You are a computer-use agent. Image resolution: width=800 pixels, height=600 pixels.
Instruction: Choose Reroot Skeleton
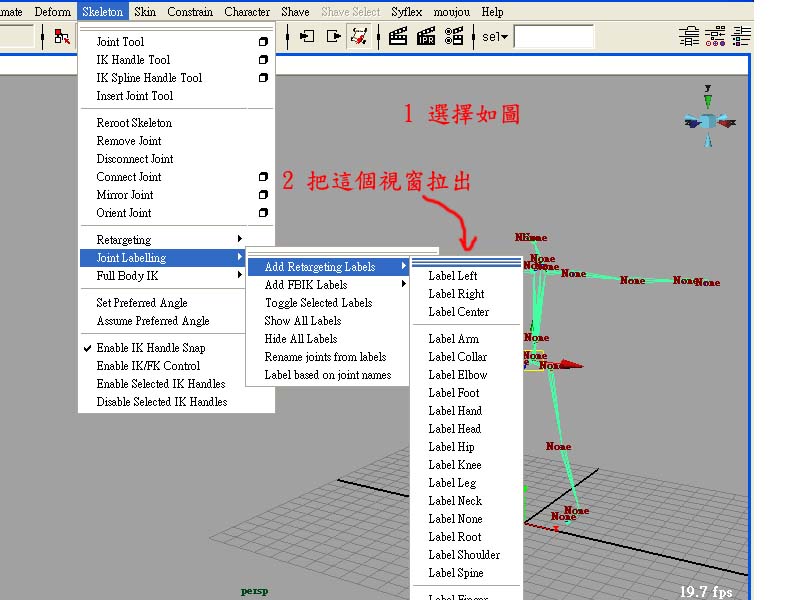pyautogui.click(x=134, y=122)
